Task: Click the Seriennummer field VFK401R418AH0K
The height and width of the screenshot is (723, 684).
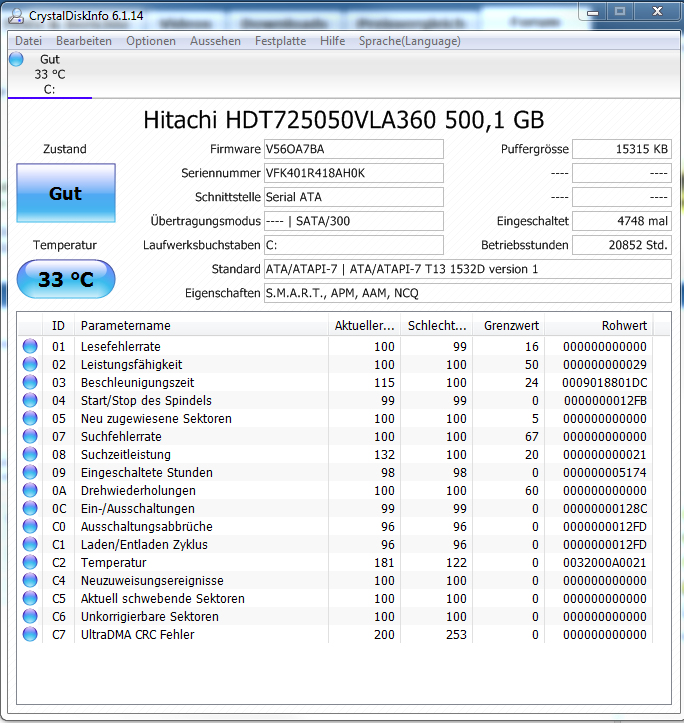Action: point(354,173)
